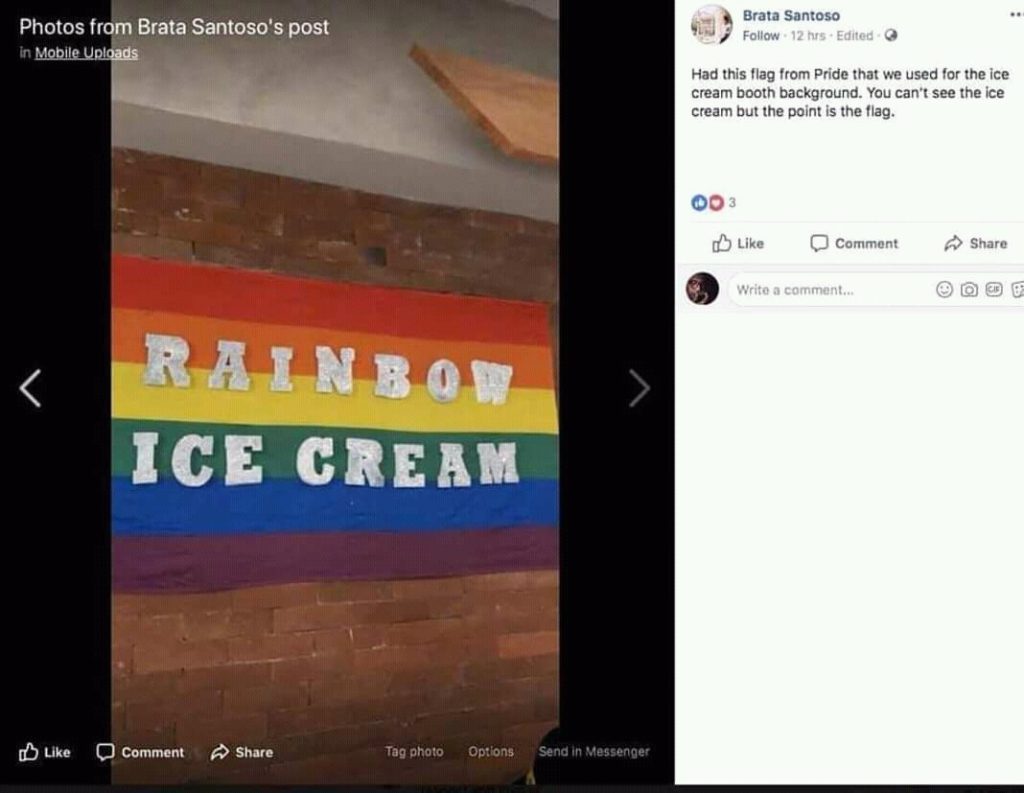Comment on post in right panel
Screen dimensions: 1024x793
click(854, 243)
